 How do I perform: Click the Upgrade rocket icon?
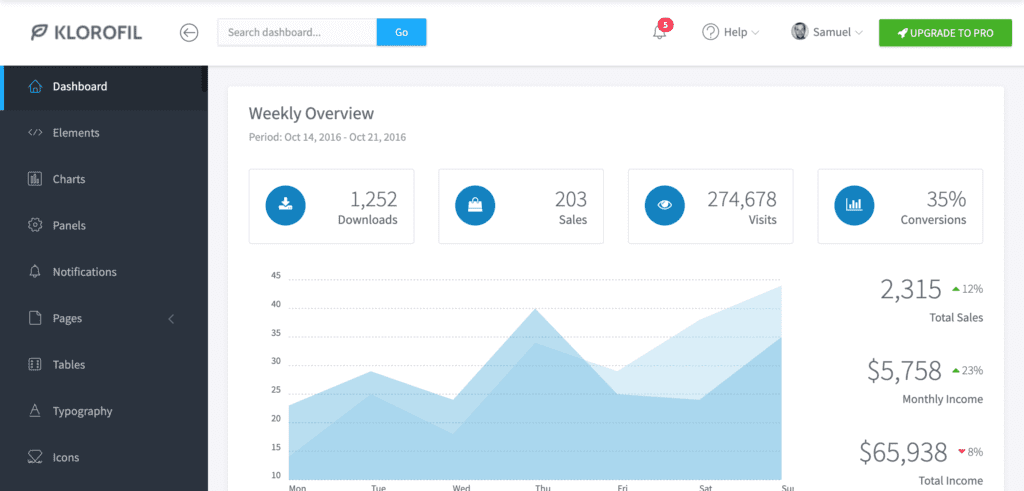(x=903, y=33)
